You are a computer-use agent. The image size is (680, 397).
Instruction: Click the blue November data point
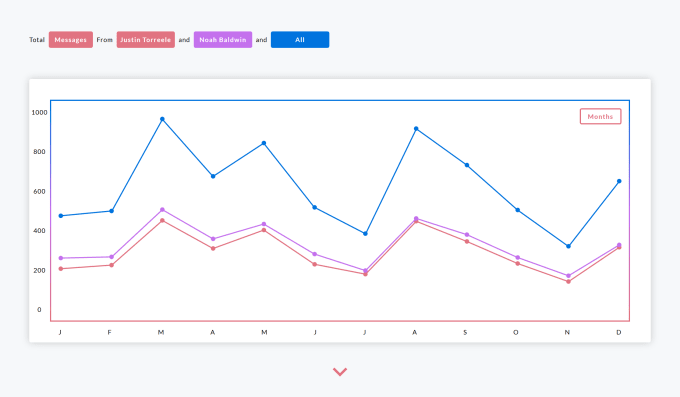click(568, 246)
